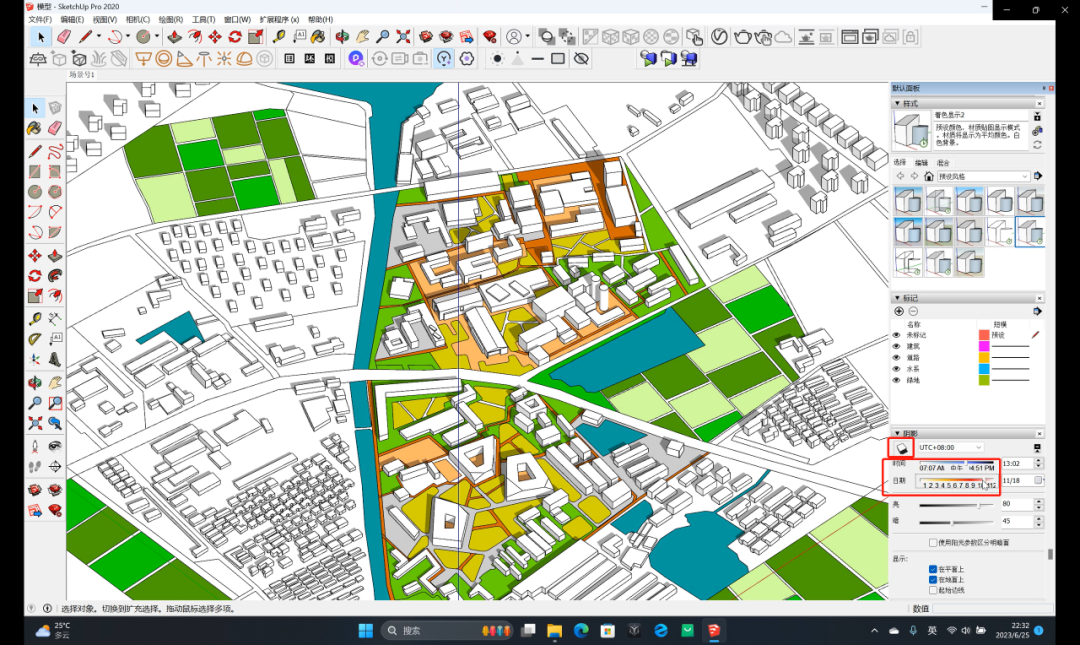The width and height of the screenshot is (1080, 645).
Task: Choose the Scale tool in top toolbar
Action: [256, 37]
